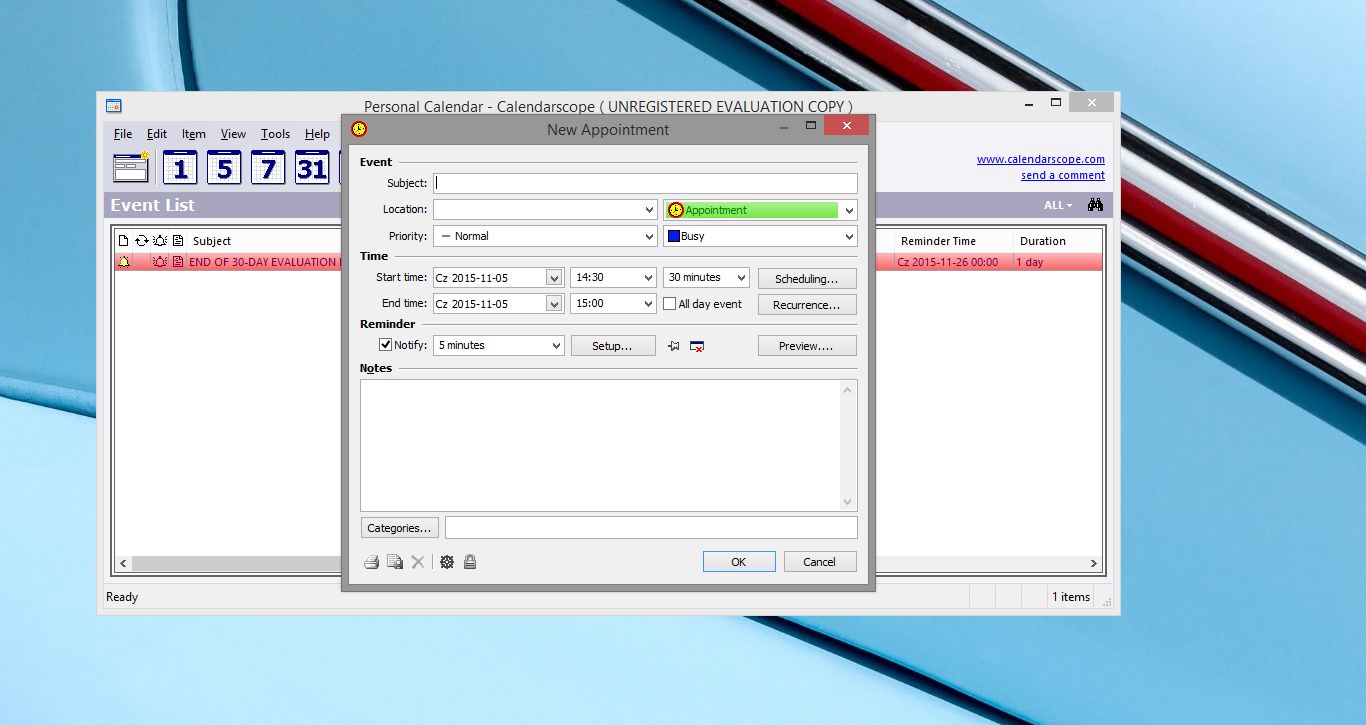Click the Scheduling... button
The height and width of the screenshot is (725, 1366).
coord(807,279)
